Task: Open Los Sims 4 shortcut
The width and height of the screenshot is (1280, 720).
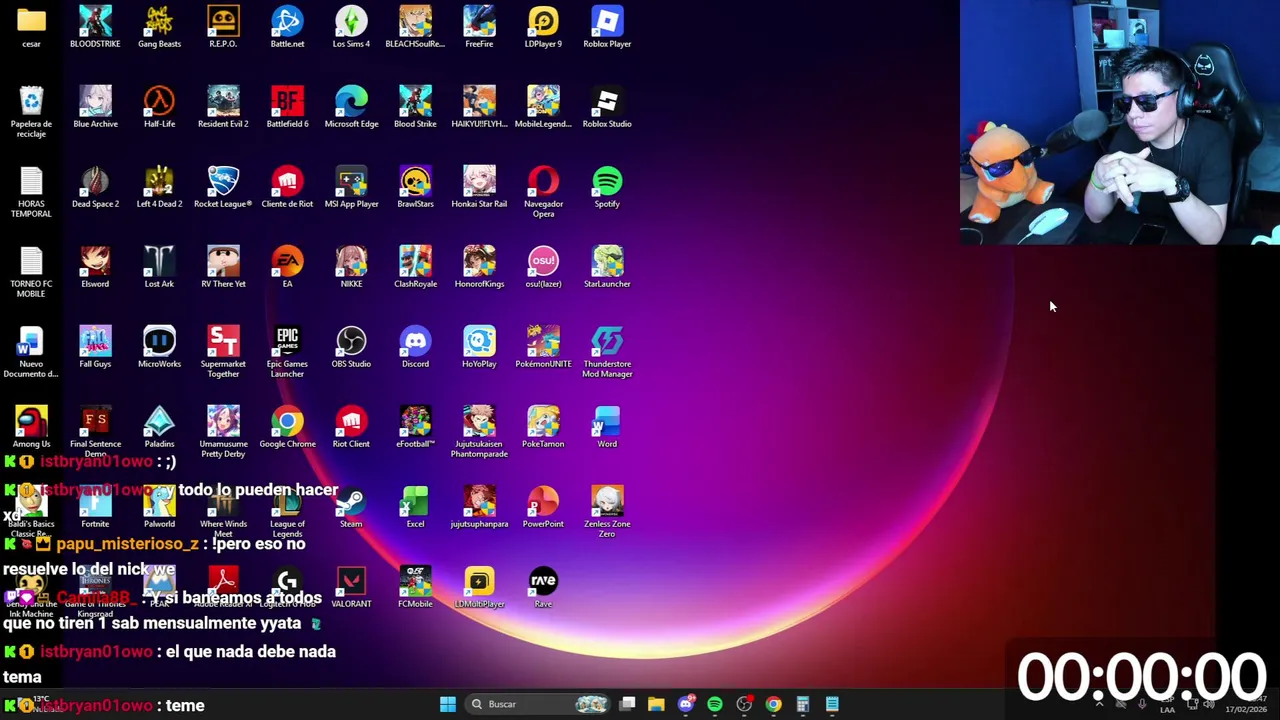Action: (x=351, y=27)
